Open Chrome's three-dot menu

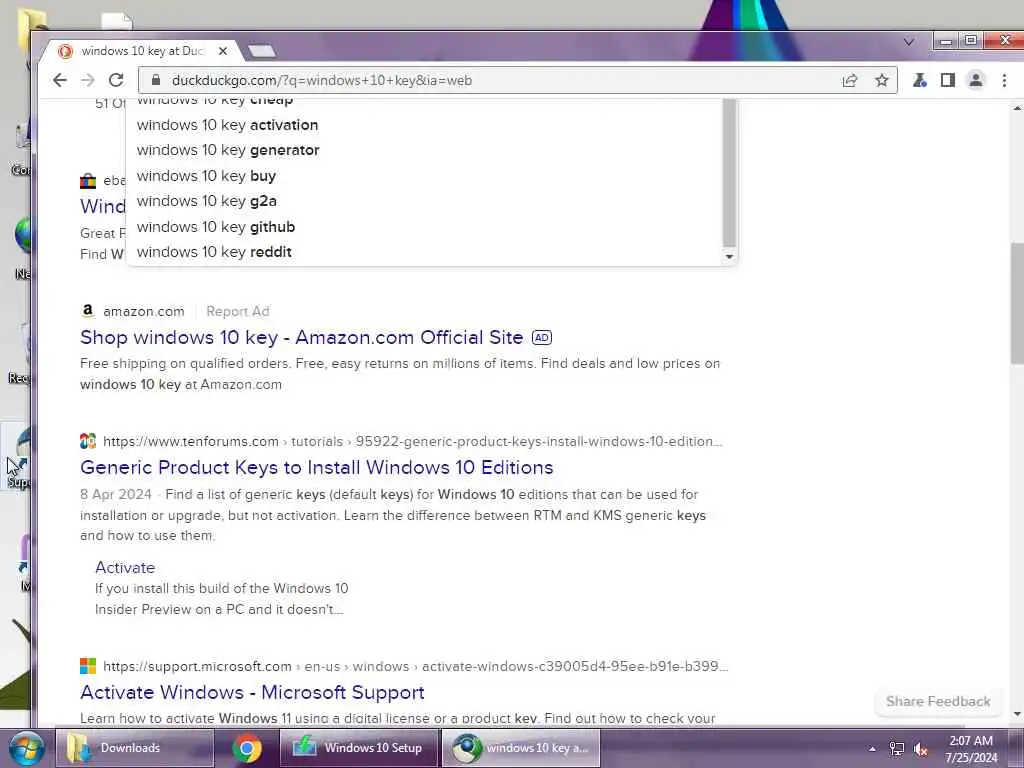coord(1004,80)
